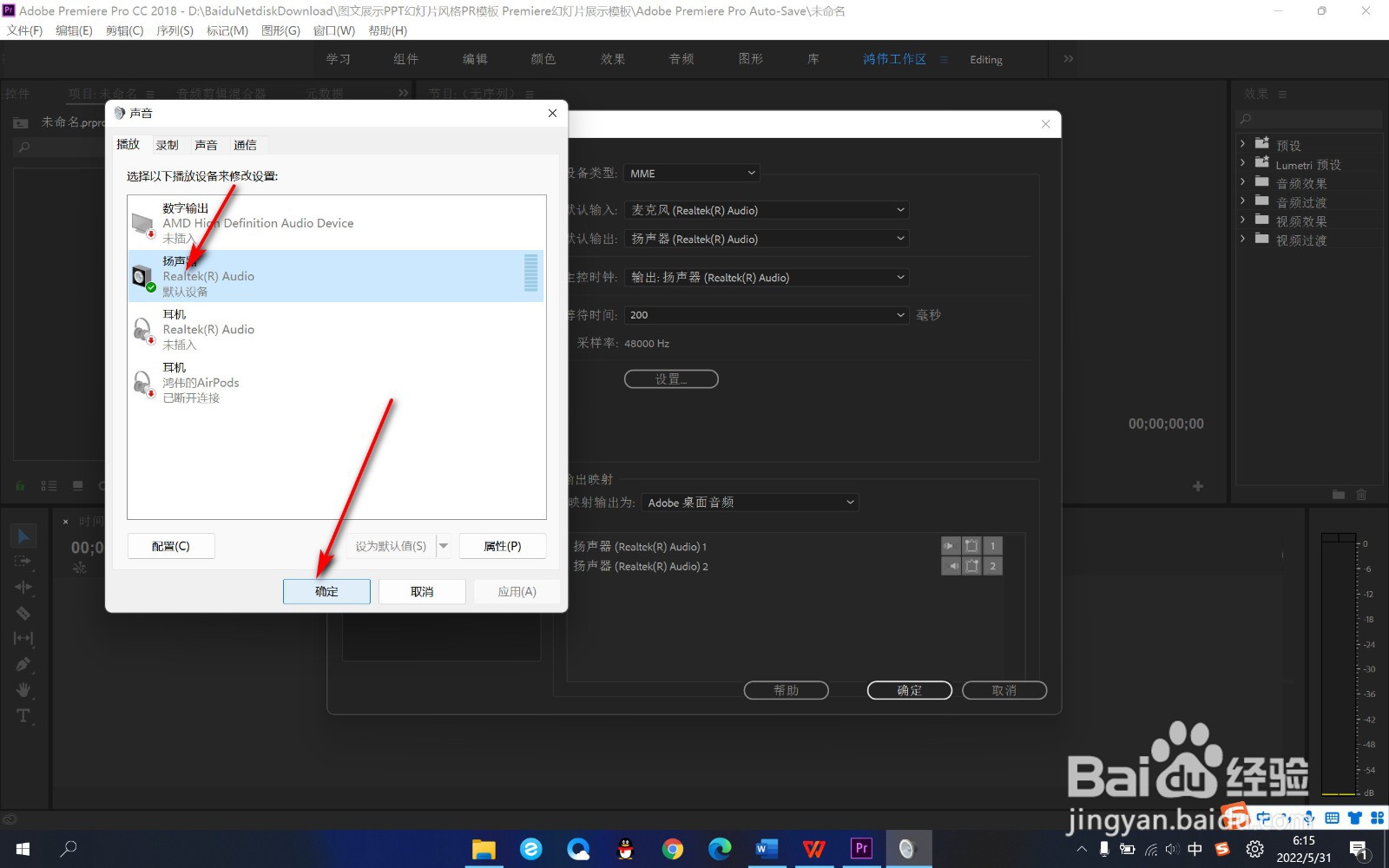Switch to 录制 tab in sound dialog
This screenshot has width=1389, height=868.
click(x=167, y=145)
